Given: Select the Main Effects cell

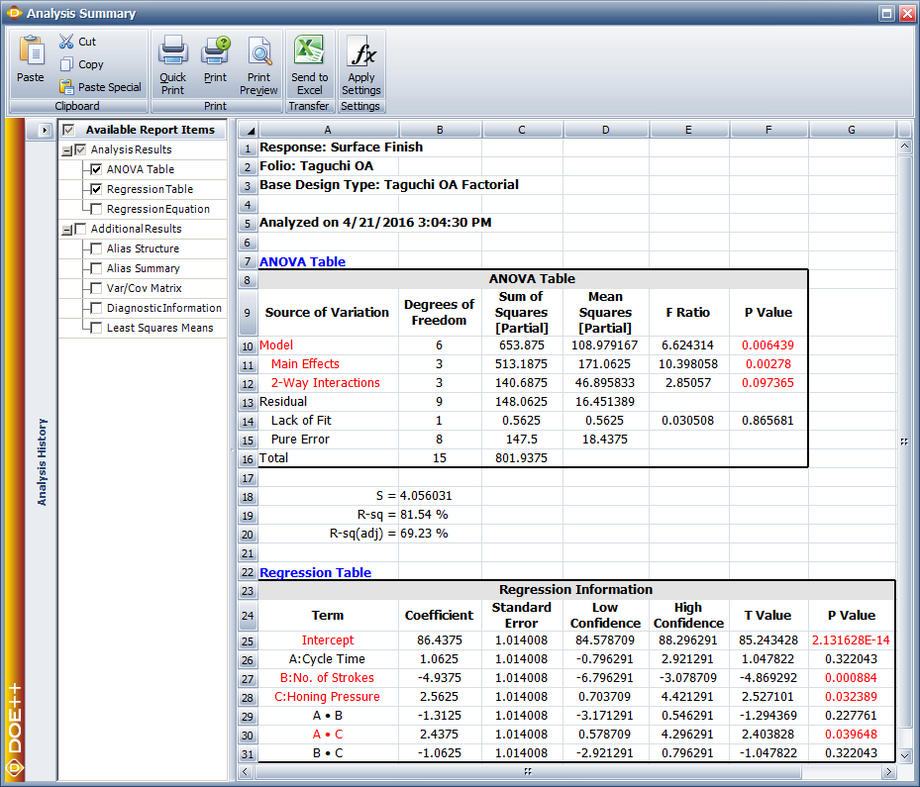Looking at the screenshot, I should [329, 364].
